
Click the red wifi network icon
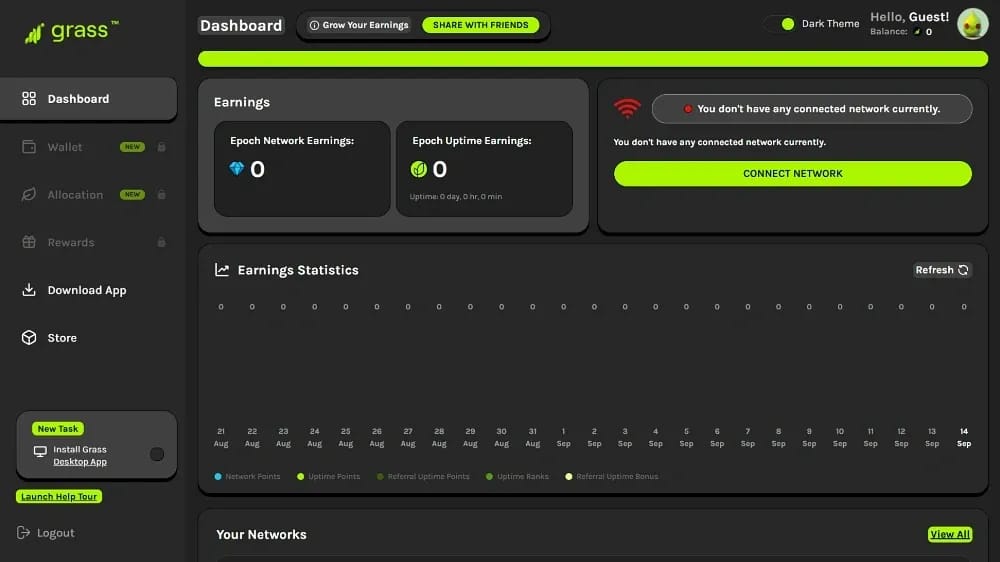[x=627, y=108]
